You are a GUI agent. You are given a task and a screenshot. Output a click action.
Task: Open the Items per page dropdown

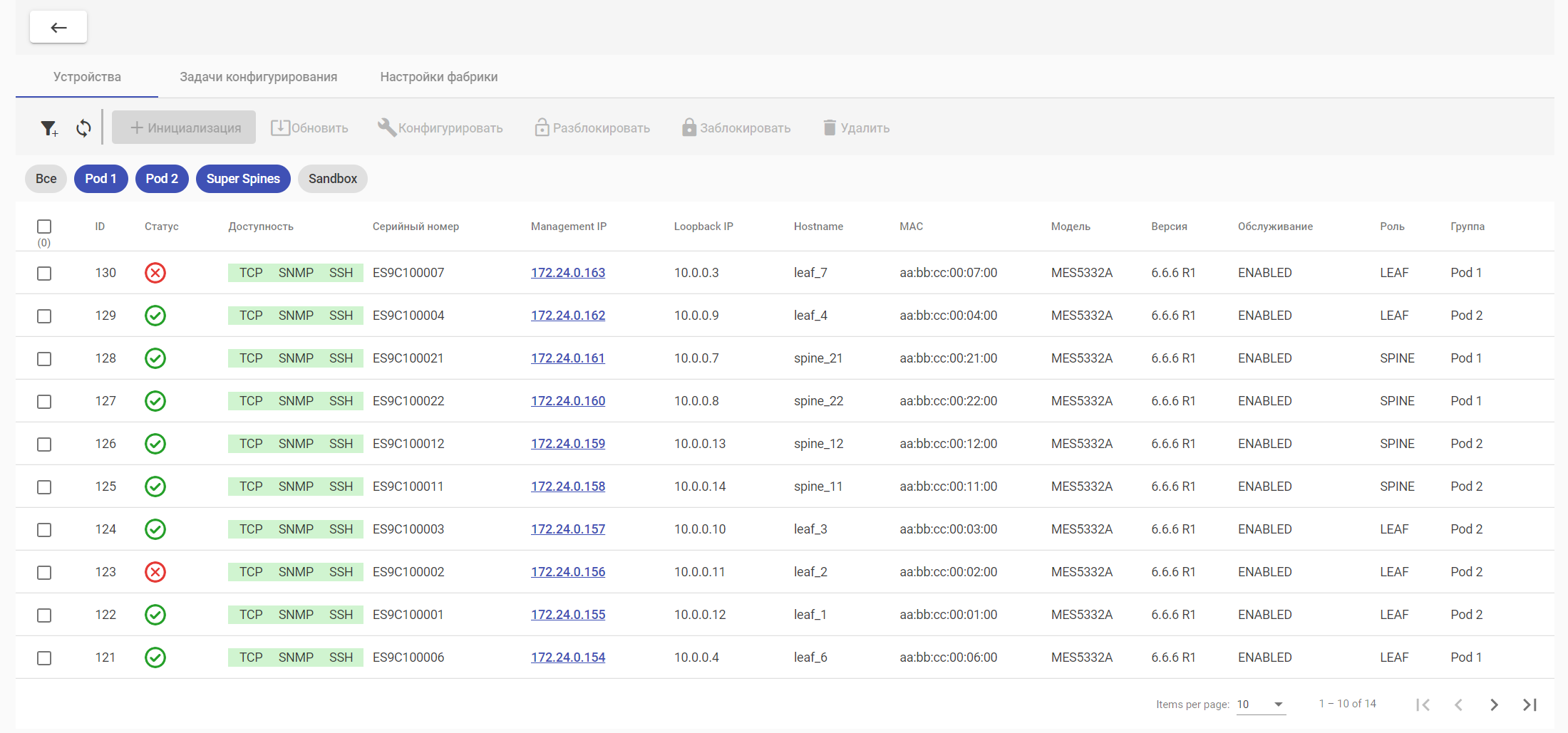point(1260,705)
